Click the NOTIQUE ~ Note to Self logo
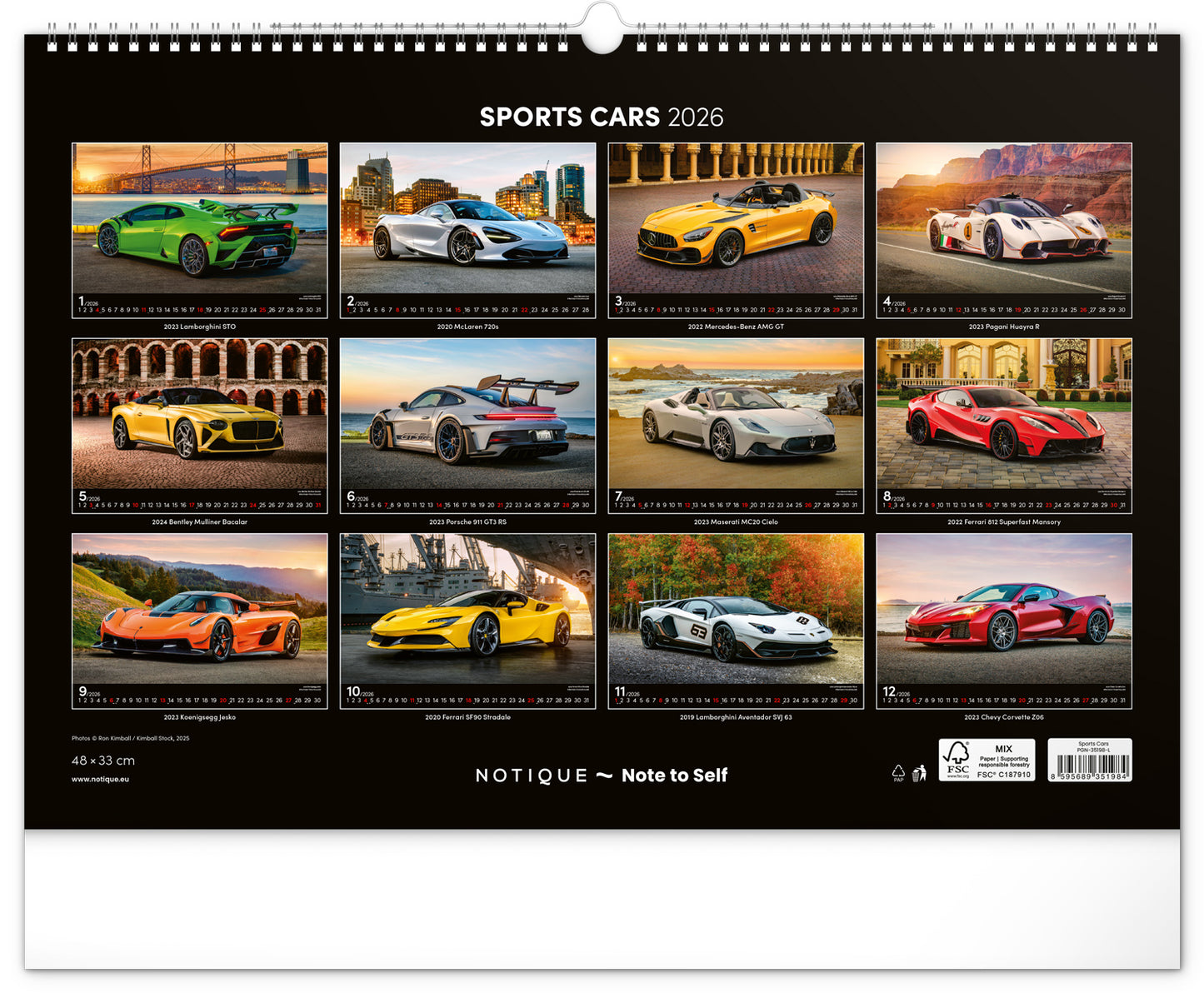 tap(602, 776)
